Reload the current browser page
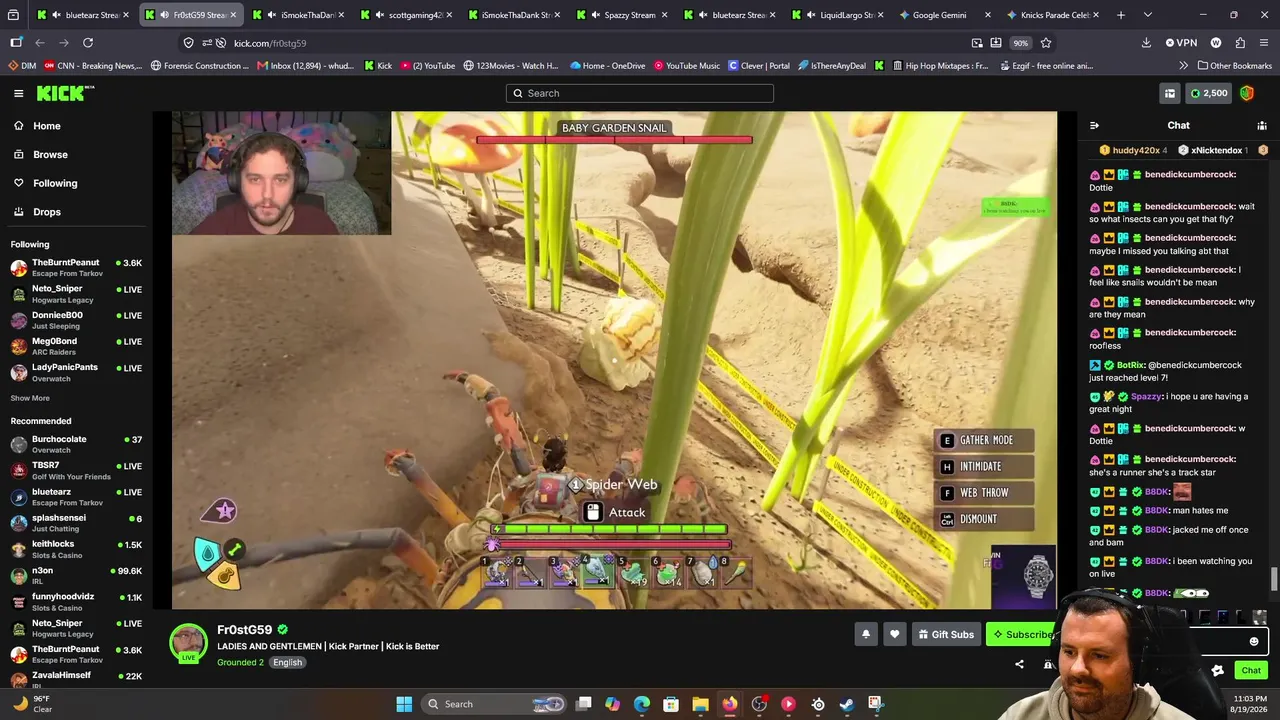Screen dimensions: 1280x720 88,43
